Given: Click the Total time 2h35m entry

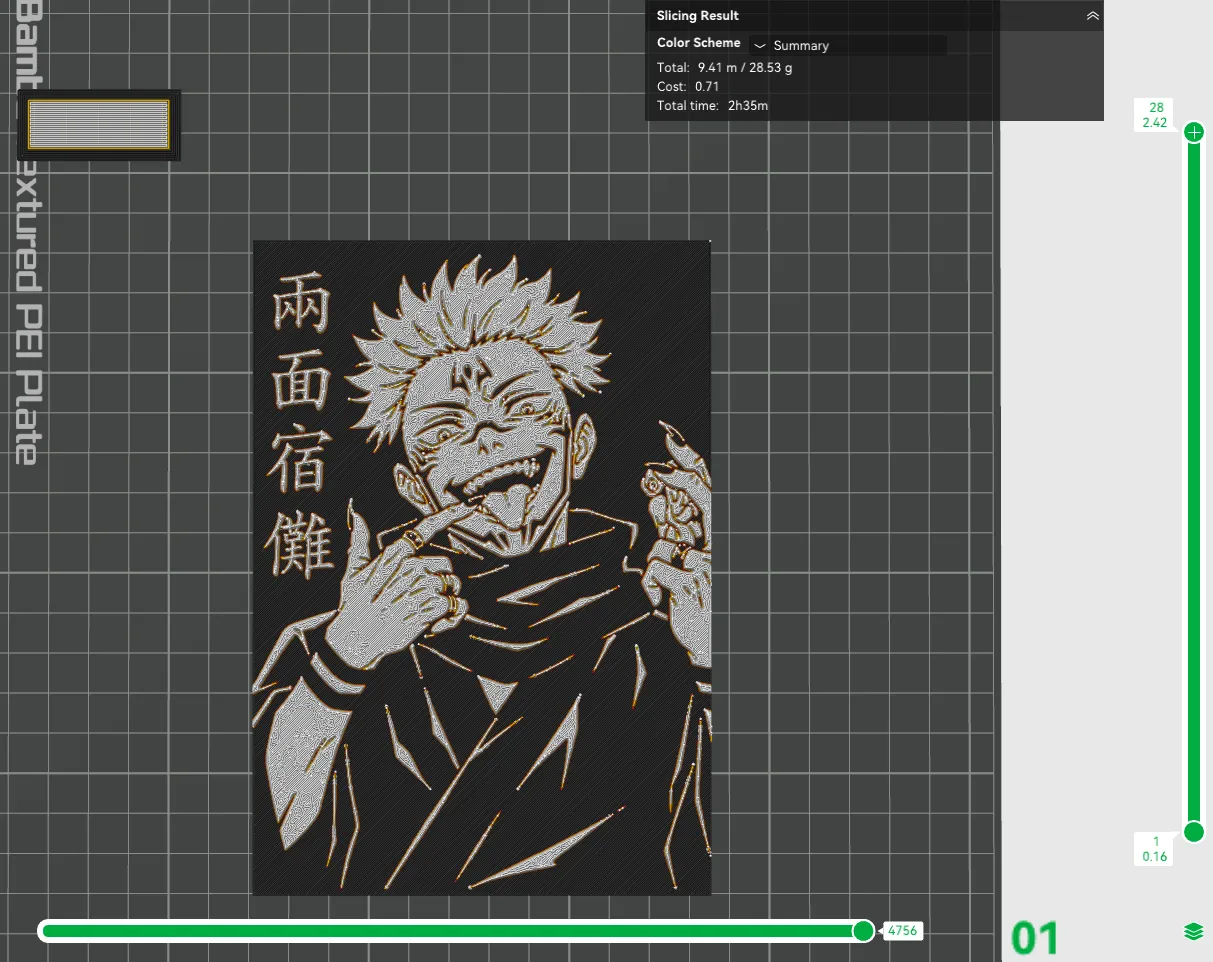Looking at the screenshot, I should pyautogui.click(x=712, y=105).
